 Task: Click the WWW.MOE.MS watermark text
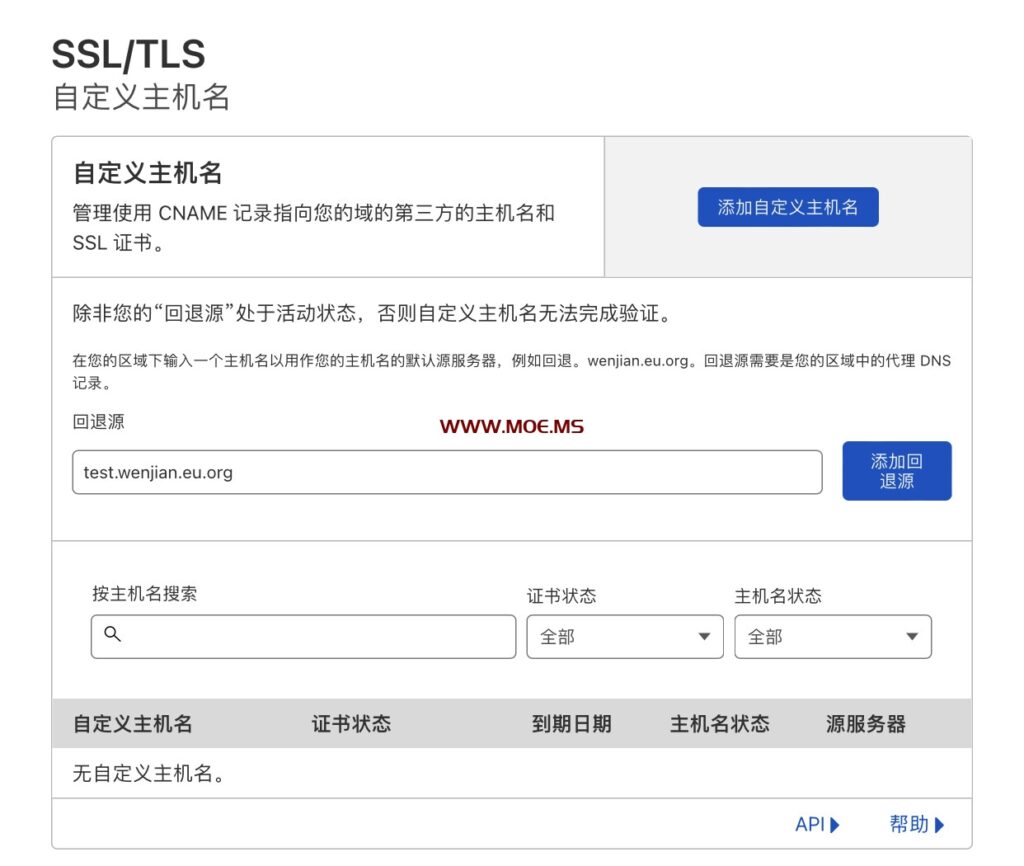[511, 426]
